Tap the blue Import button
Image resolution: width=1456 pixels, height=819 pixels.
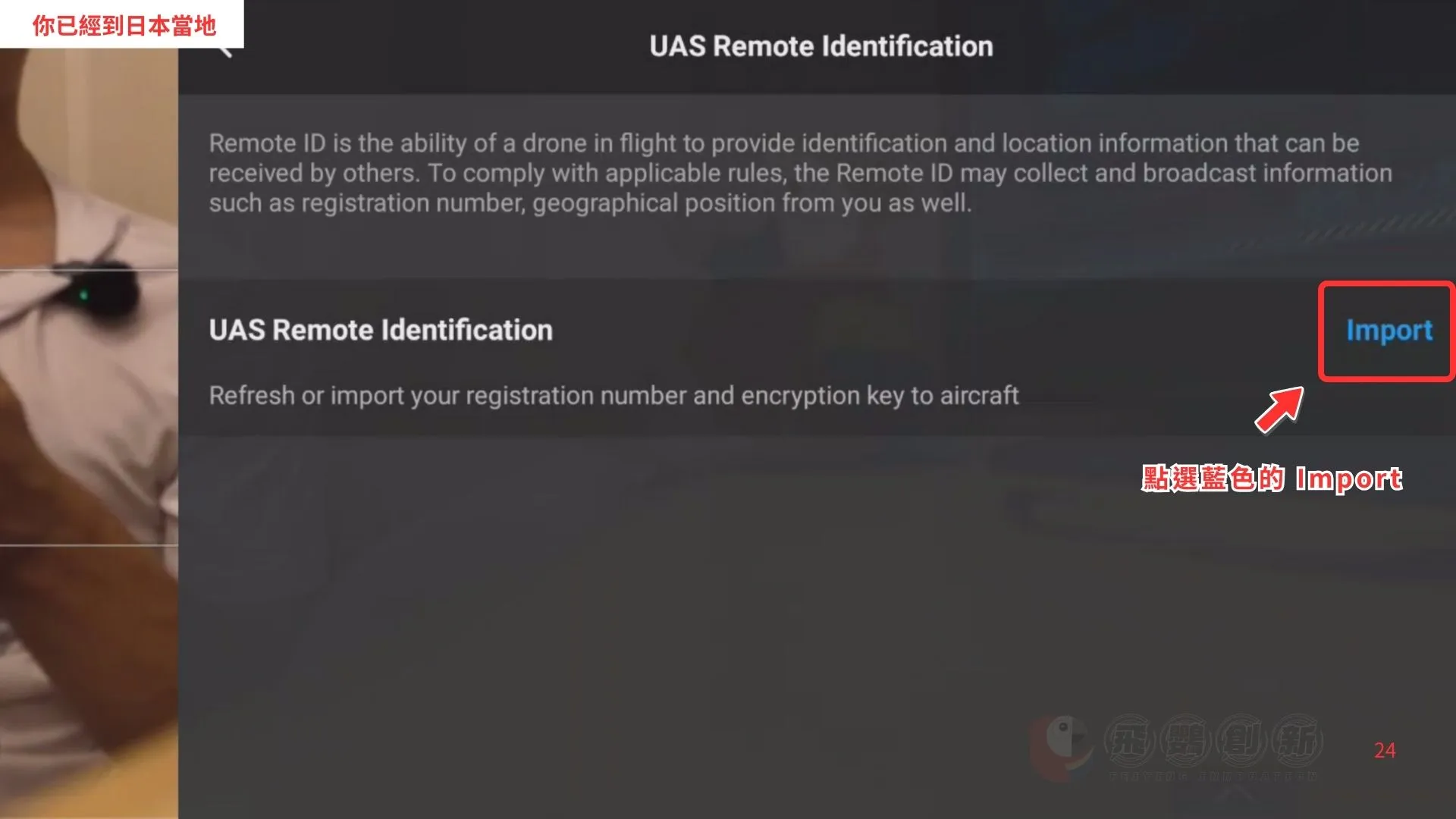1389,331
